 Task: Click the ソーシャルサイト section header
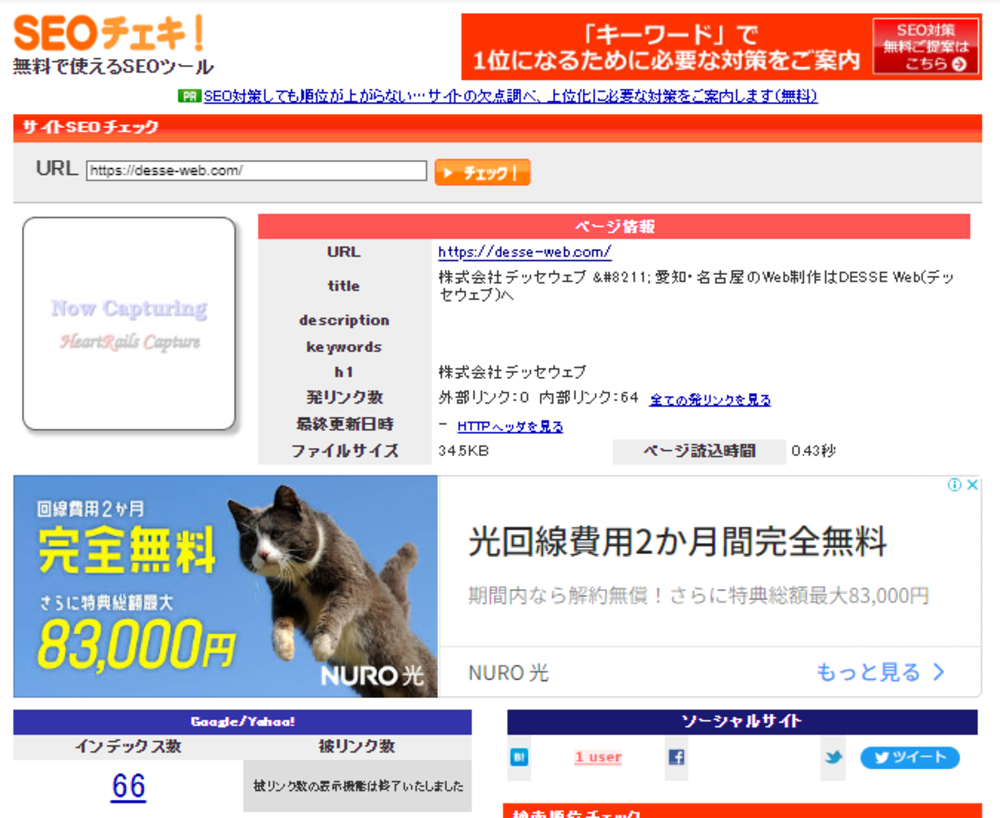tap(742, 722)
